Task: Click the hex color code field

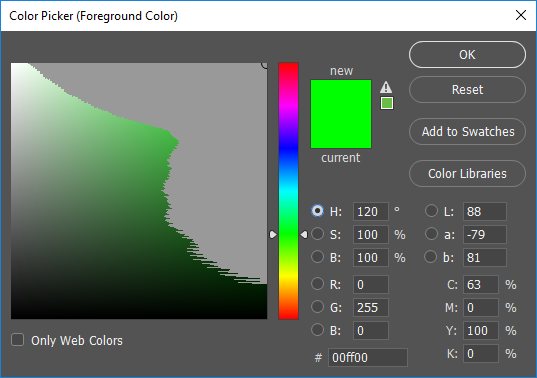Action: coord(368,357)
